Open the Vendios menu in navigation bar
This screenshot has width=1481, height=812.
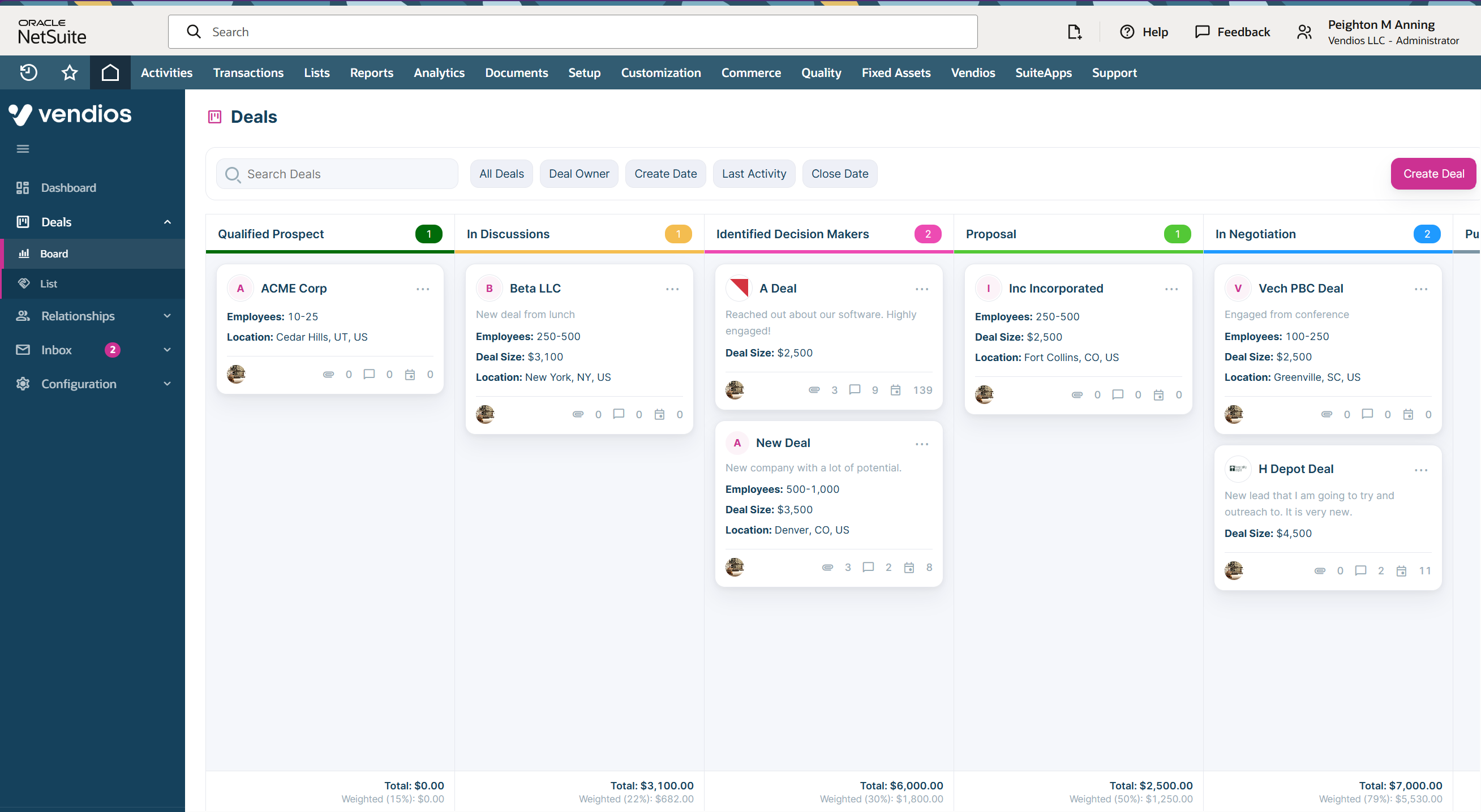tap(973, 72)
